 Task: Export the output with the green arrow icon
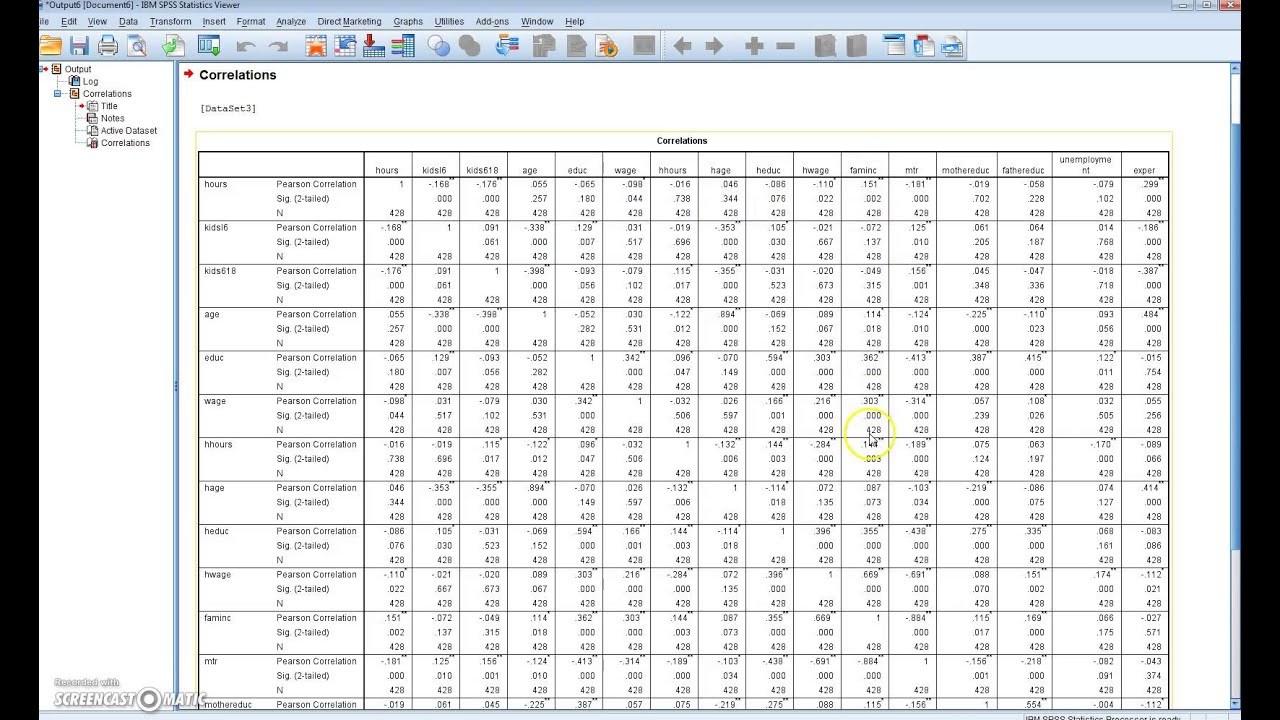pyautogui.click(x=173, y=45)
